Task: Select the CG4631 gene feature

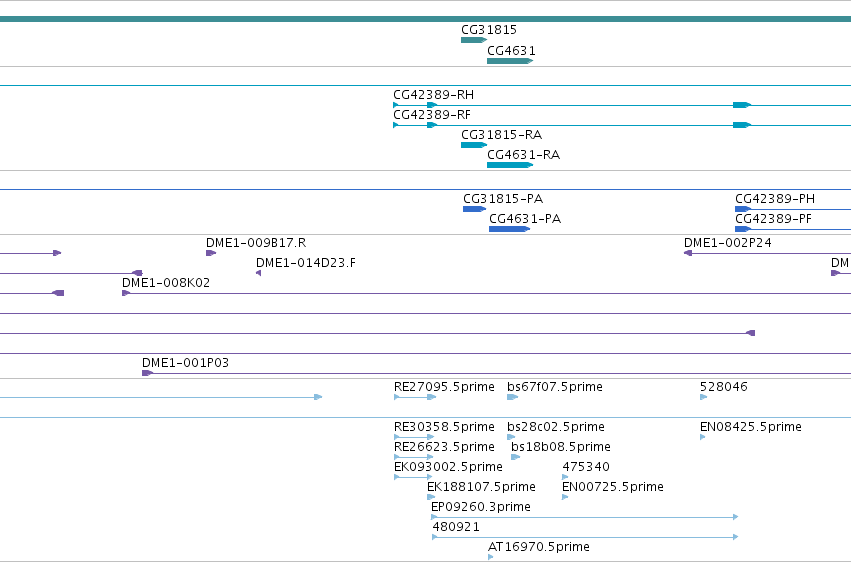Action: click(x=511, y=51)
